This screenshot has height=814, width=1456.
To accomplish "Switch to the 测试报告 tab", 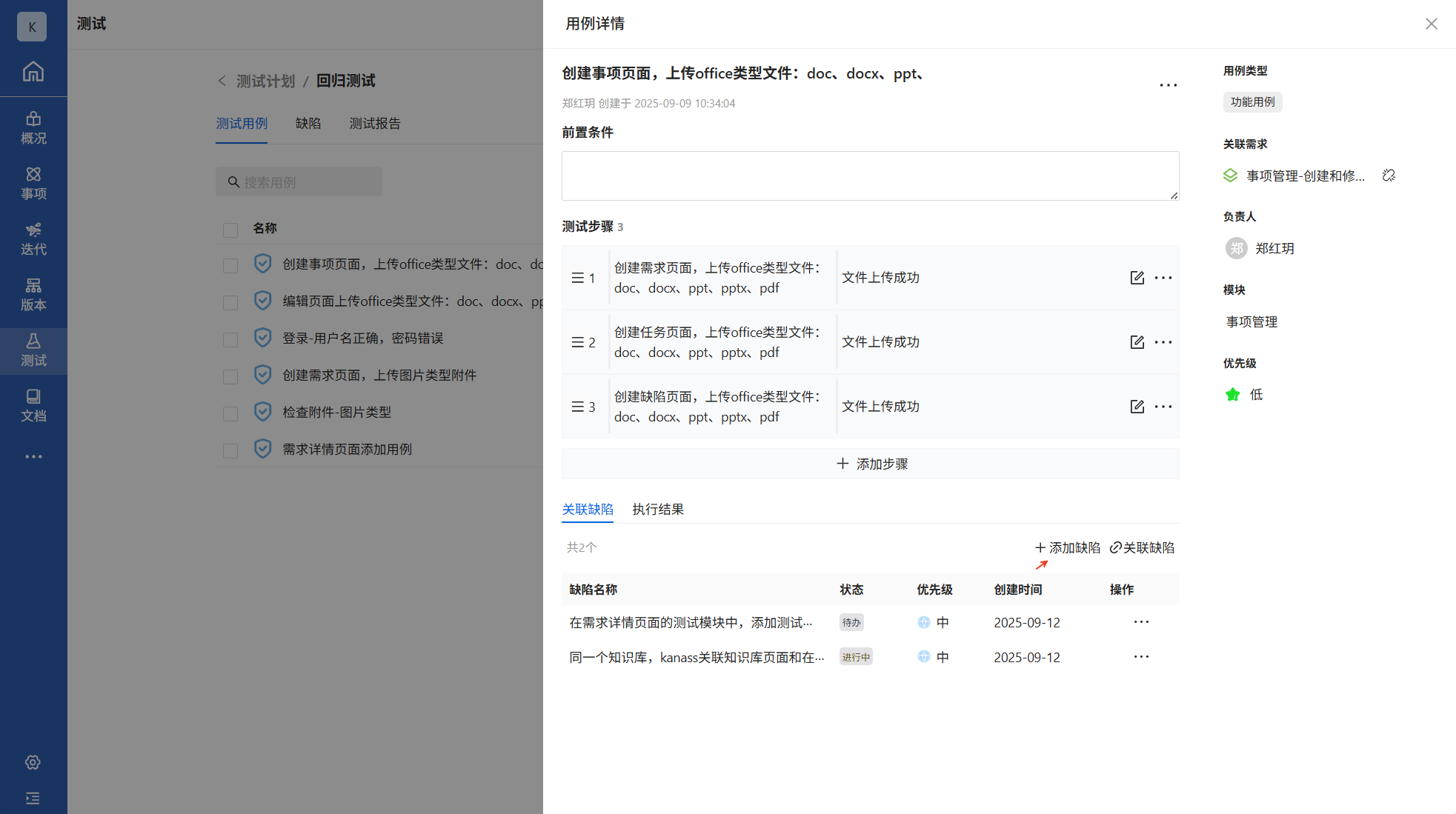I will [x=375, y=124].
